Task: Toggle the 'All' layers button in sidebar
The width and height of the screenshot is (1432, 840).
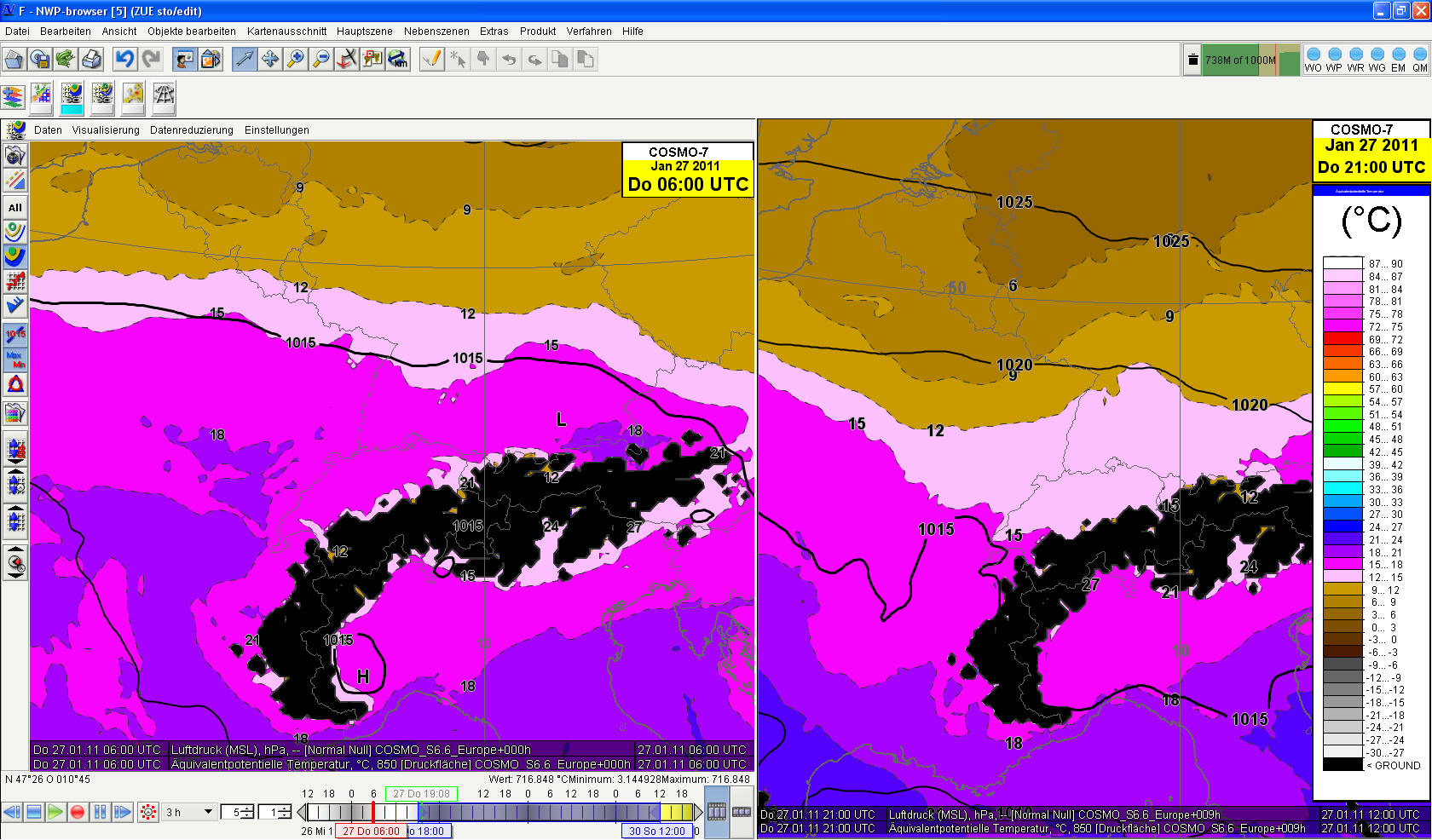Action: tap(15, 207)
